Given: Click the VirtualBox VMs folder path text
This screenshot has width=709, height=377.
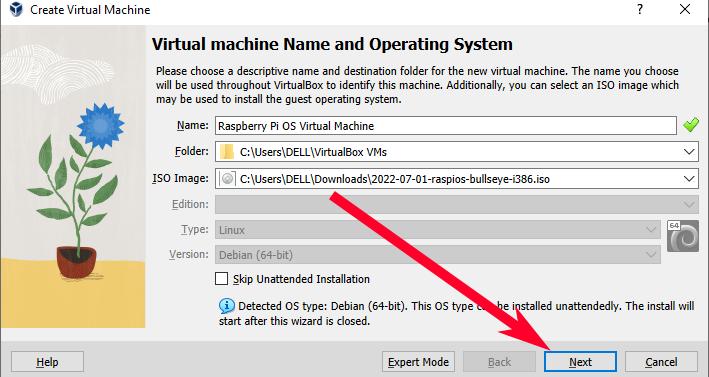Looking at the screenshot, I should [x=313, y=152].
